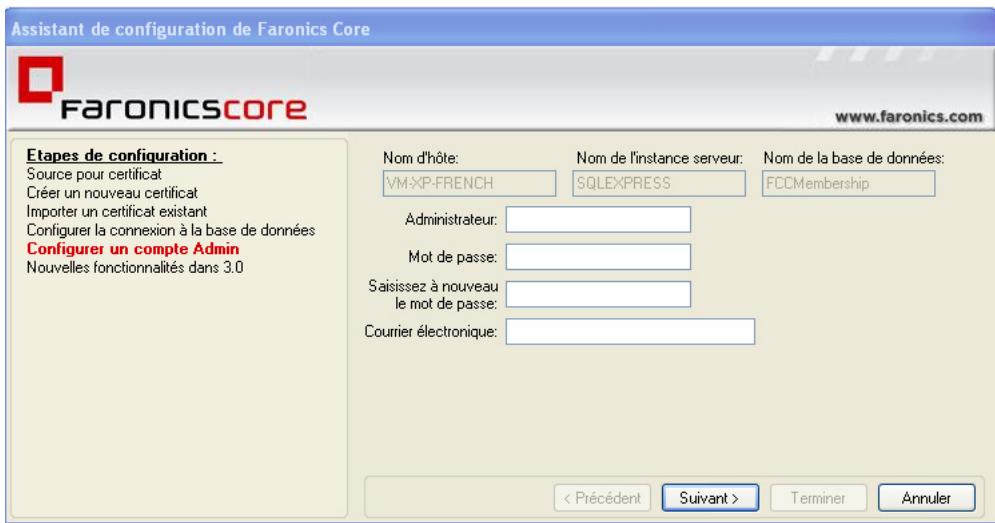Viewport: 995px width, 523px height.
Task: Select step Créer un nouveau certificat
Action: (x=112, y=192)
